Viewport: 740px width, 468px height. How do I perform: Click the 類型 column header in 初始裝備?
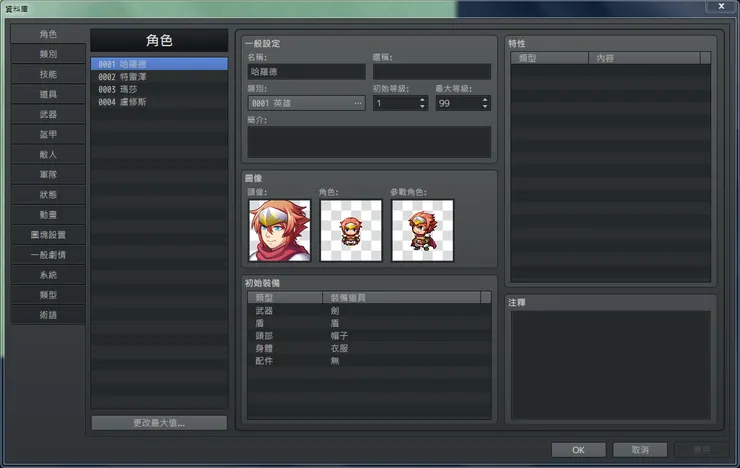(285, 298)
